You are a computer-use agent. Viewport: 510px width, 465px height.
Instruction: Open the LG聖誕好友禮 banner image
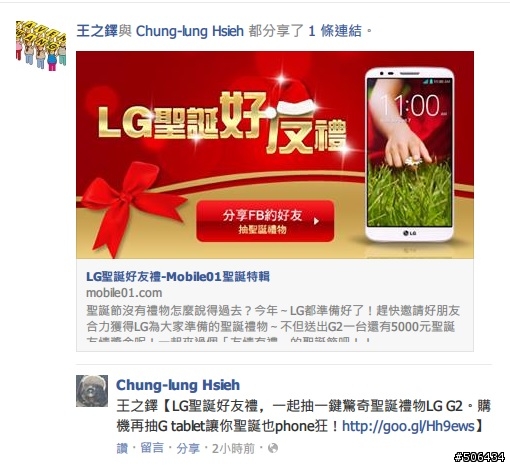[x=275, y=155]
